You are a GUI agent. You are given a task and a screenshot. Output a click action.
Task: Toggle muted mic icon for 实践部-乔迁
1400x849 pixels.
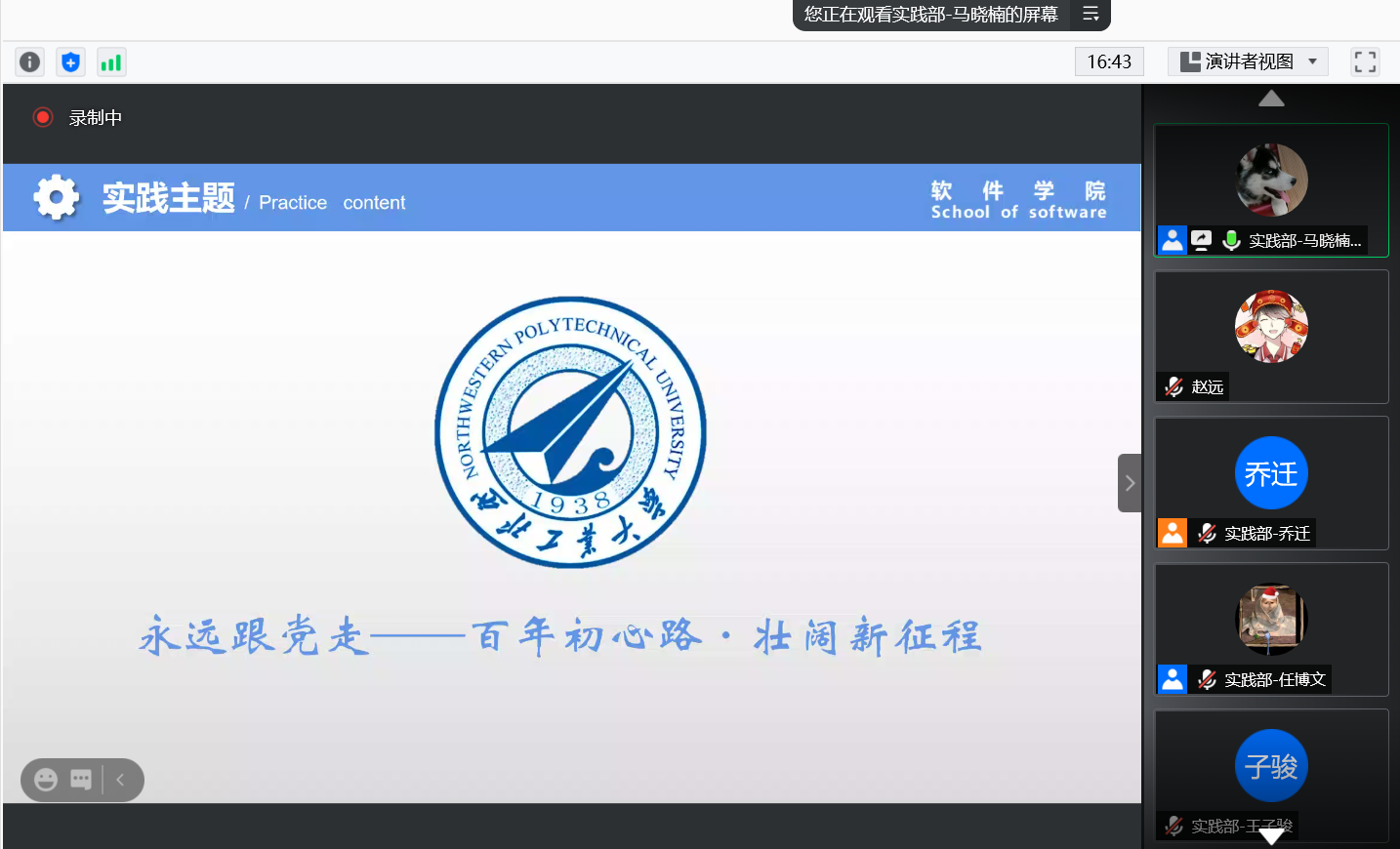click(1207, 533)
